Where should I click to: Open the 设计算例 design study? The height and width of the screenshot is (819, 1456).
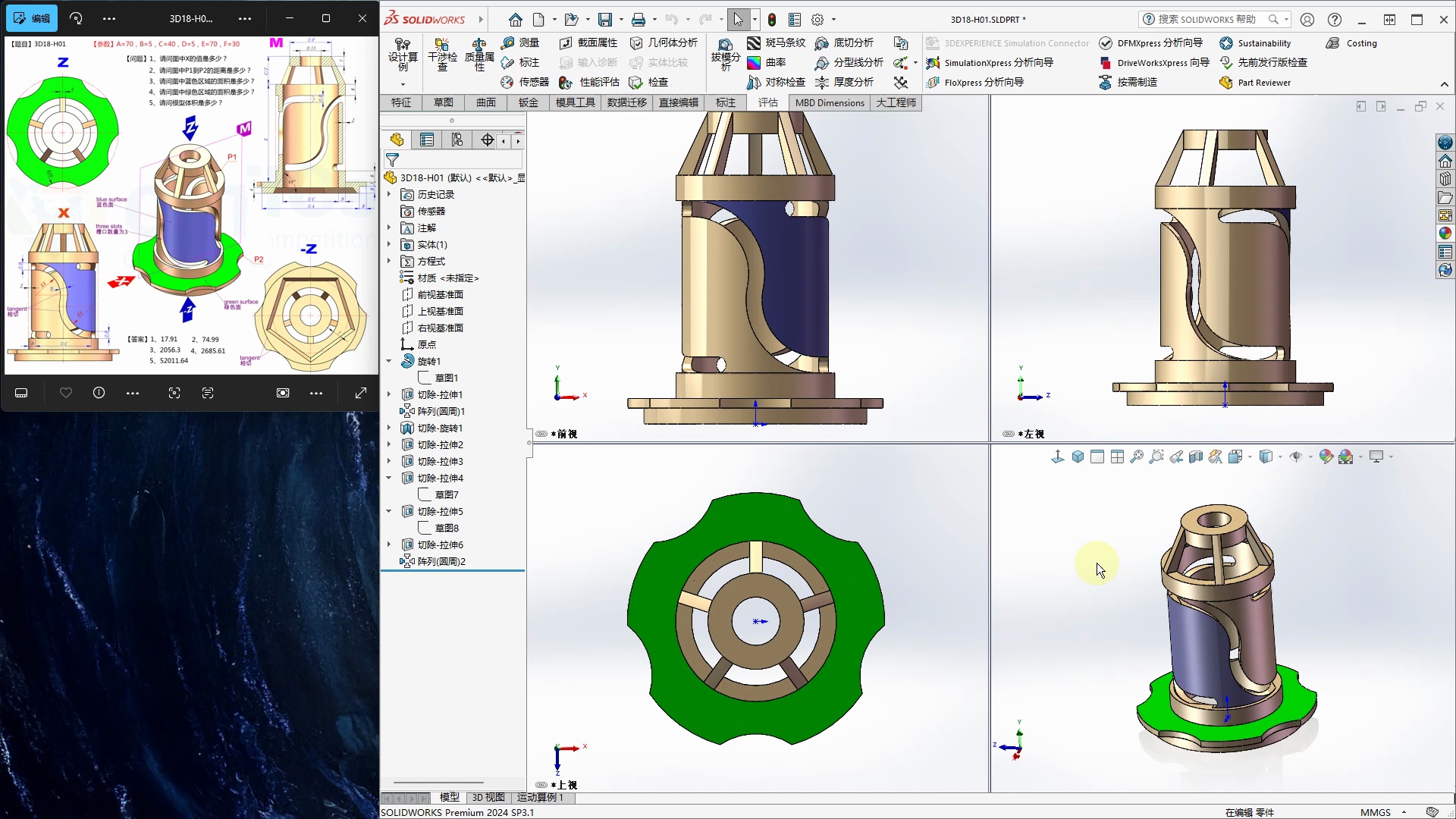402,53
